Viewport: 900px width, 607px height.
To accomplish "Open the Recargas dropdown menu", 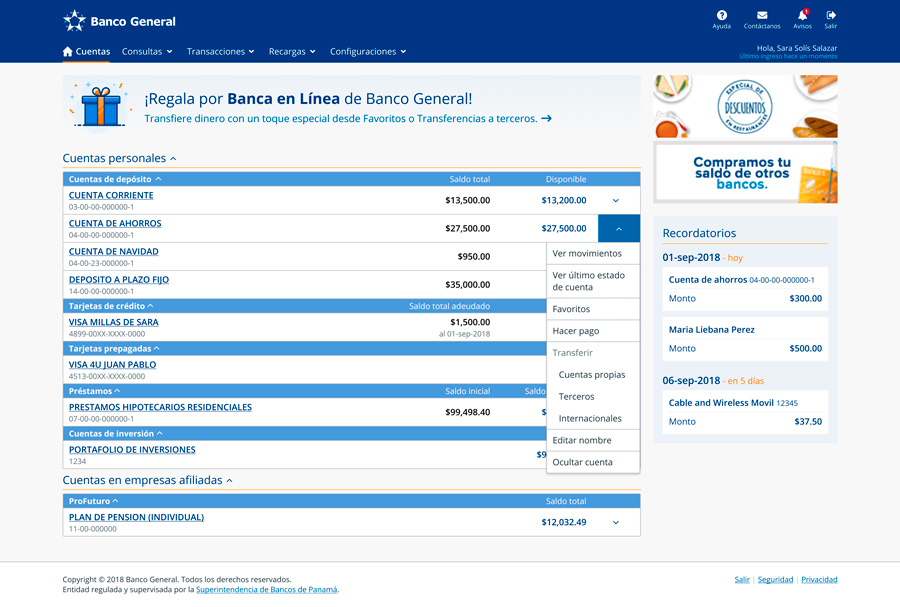I will 292,52.
